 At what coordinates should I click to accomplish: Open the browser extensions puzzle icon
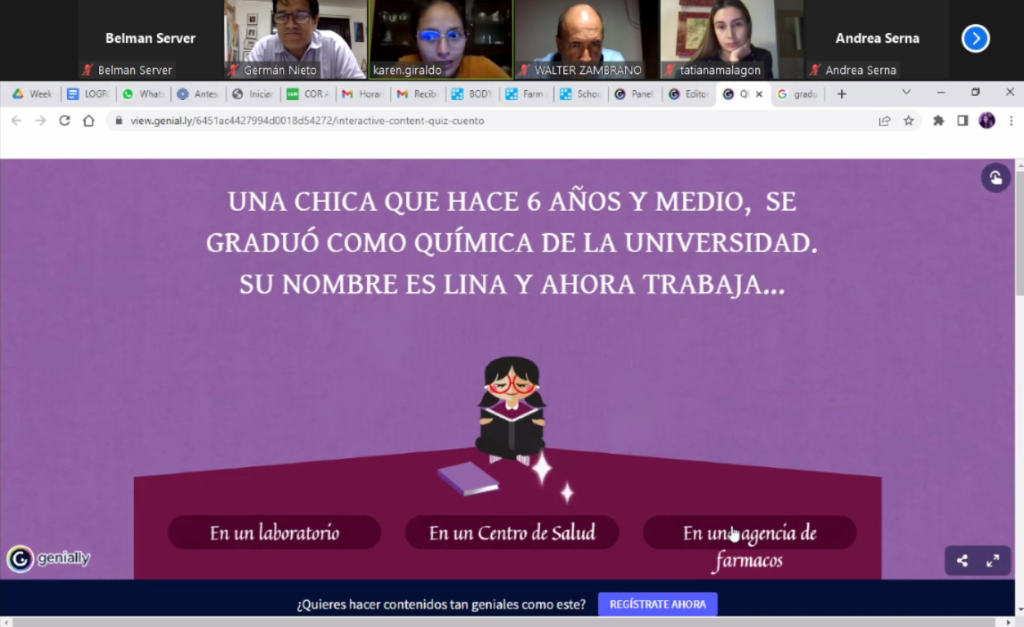point(938,121)
